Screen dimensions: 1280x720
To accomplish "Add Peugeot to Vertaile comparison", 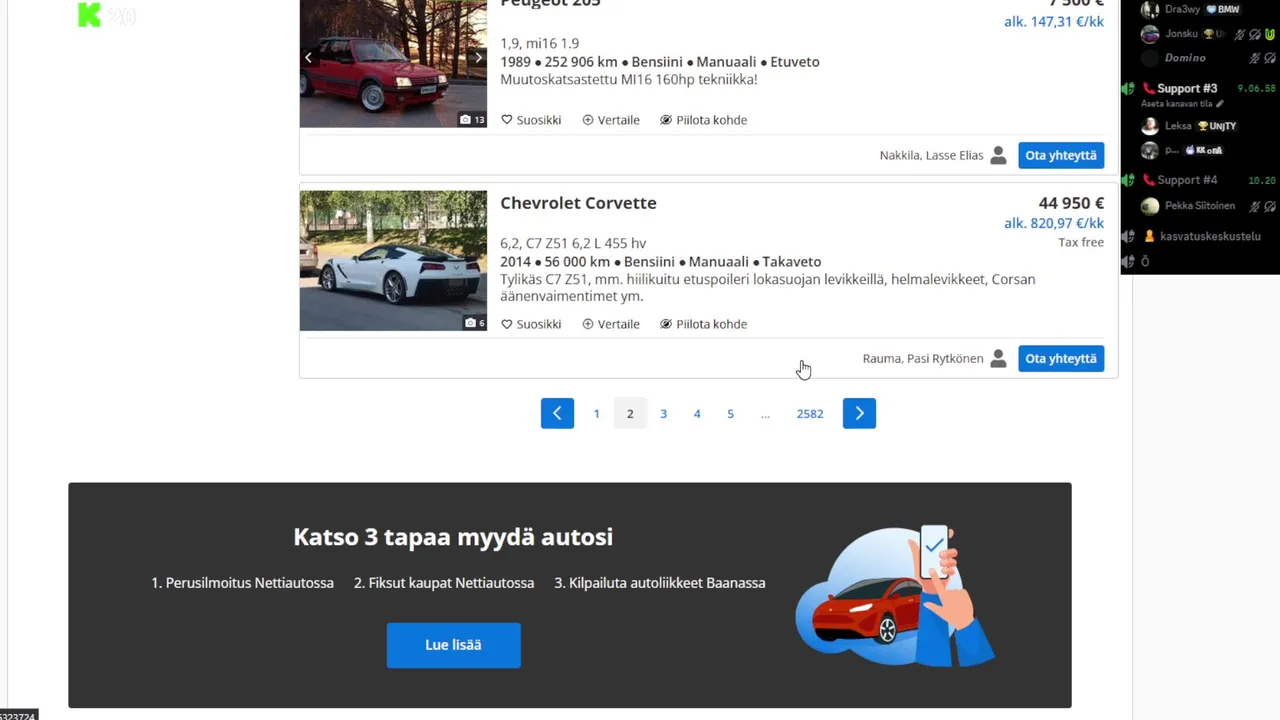I will 611,120.
